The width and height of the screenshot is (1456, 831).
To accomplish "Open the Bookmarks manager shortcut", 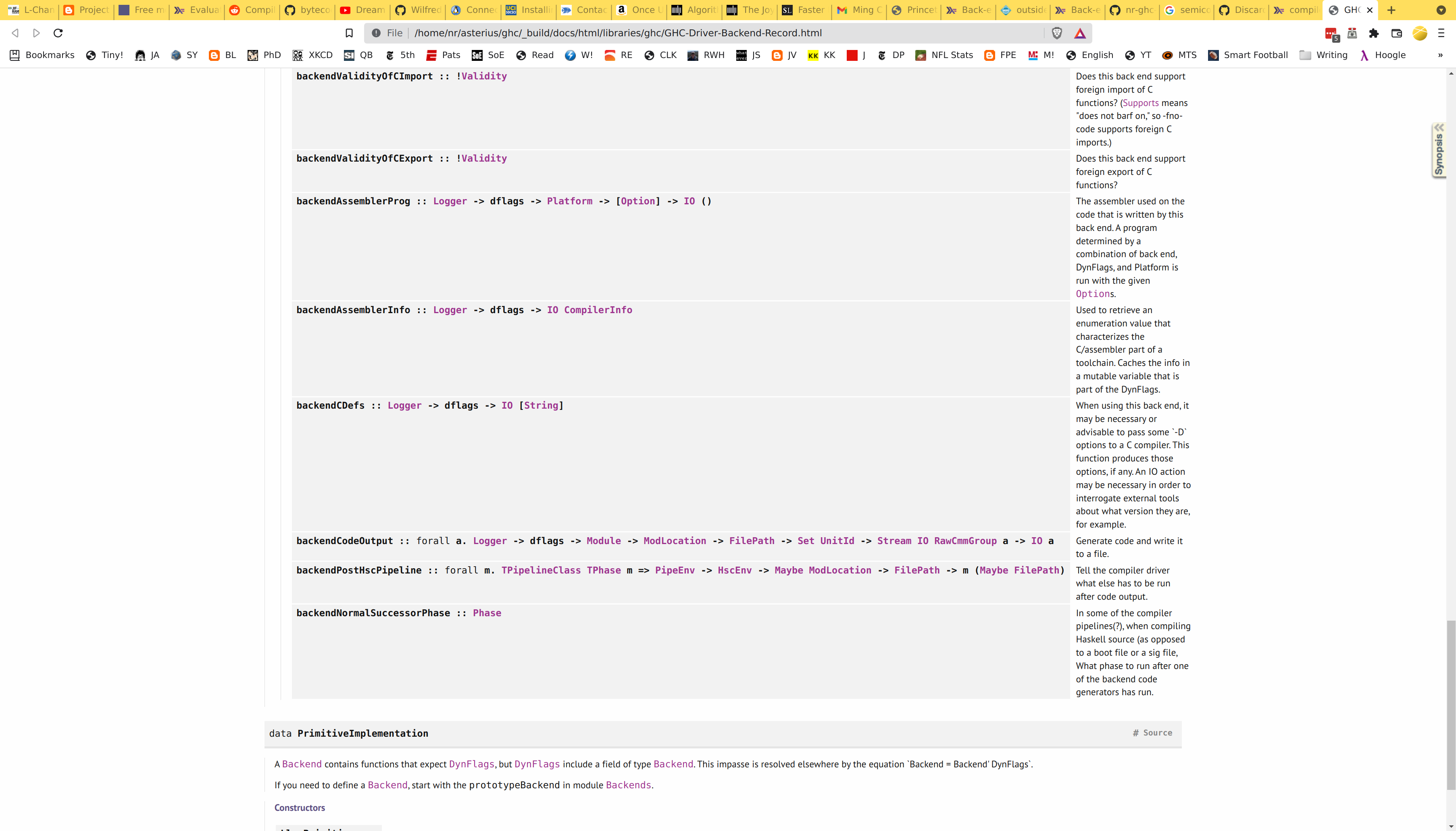I will coord(42,55).
